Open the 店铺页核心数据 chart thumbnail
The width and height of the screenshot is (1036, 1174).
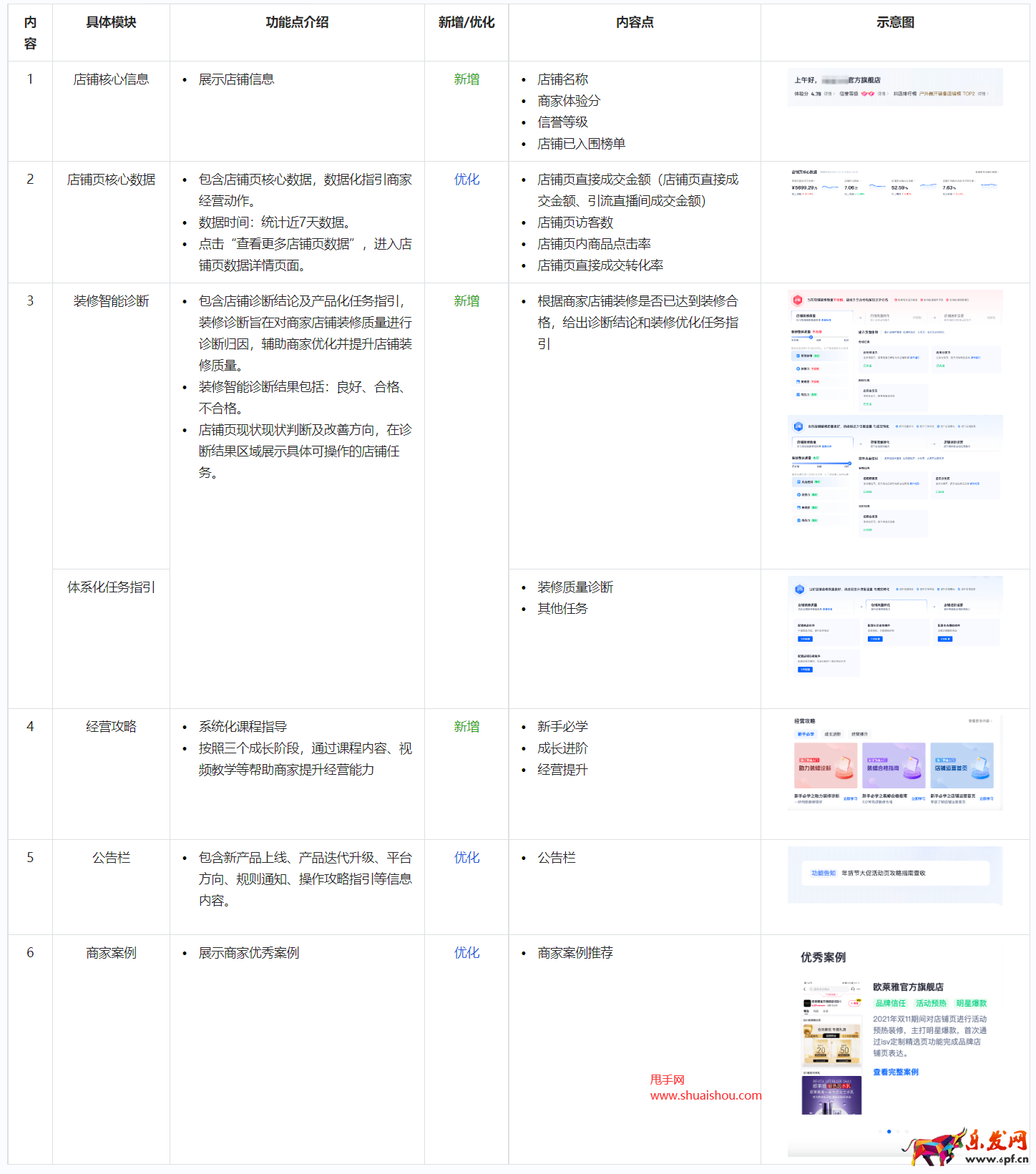pyautogui.click(x=895, y=182)
